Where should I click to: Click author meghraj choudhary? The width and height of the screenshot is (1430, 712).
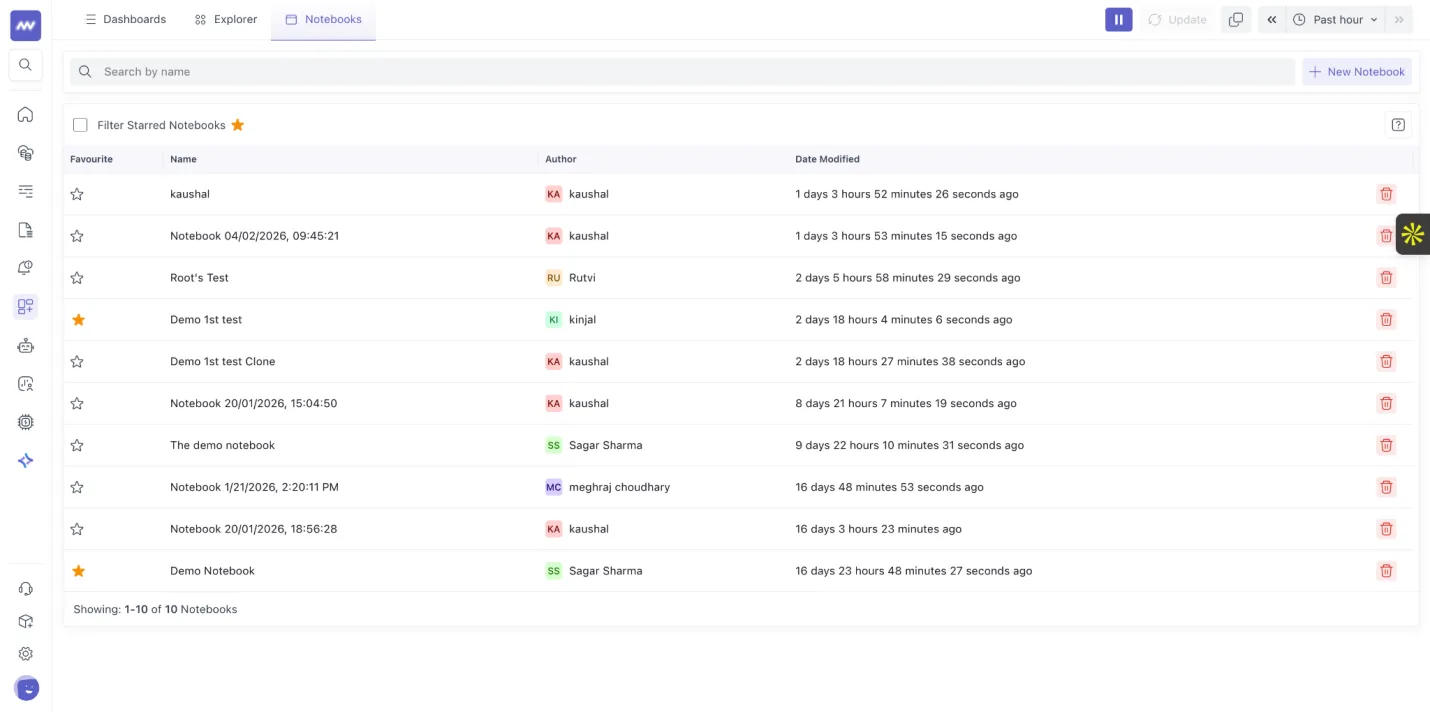[x=619, y=487]
